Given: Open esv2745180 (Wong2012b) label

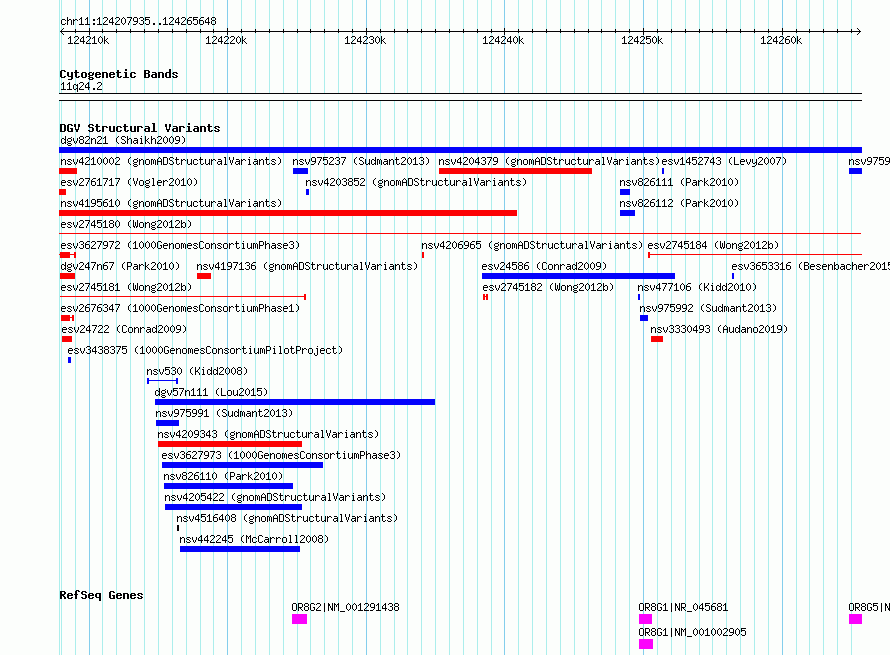Looking at the screenshot, I should (126, 224).
